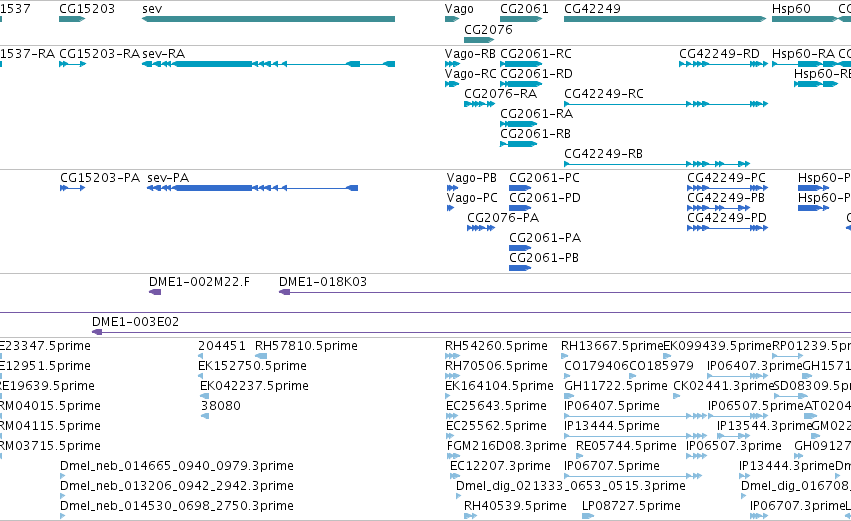
Task: Click the RH70506.5prime EST label
Action: point(497,366)
